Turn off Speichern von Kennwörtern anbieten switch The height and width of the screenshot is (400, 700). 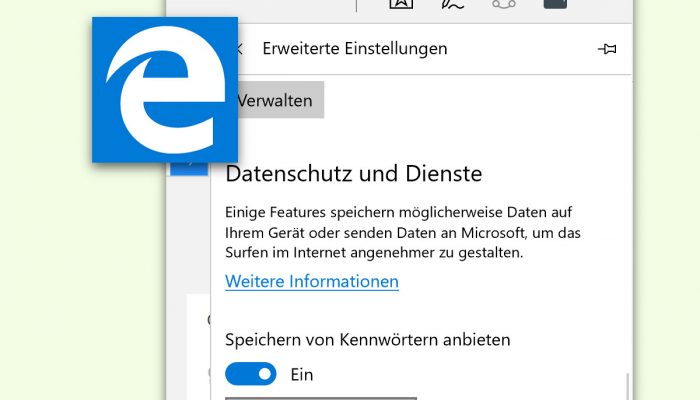click(250, 374)
